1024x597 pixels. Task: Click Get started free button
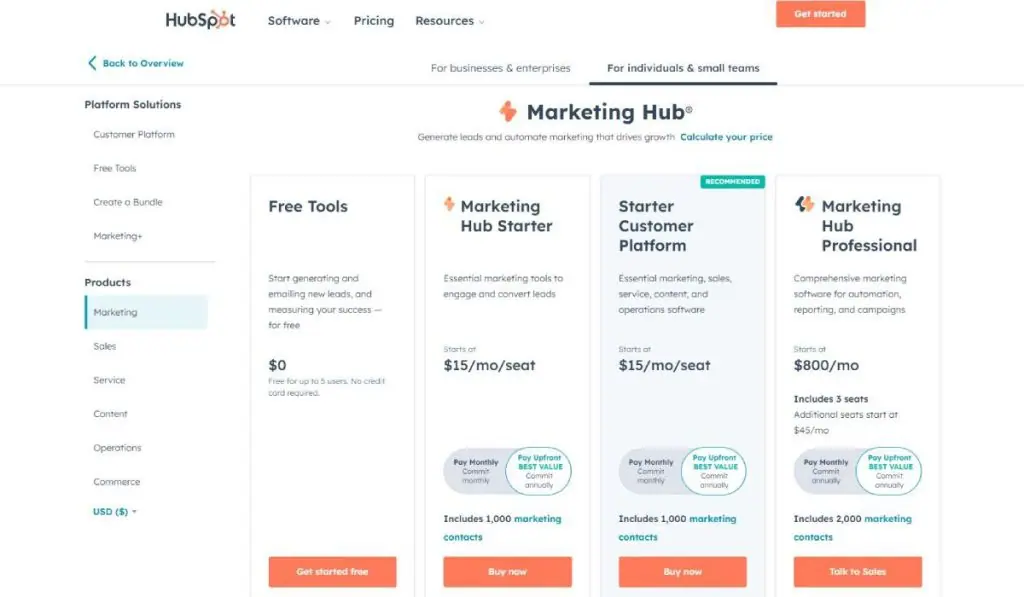click(332, 572)
